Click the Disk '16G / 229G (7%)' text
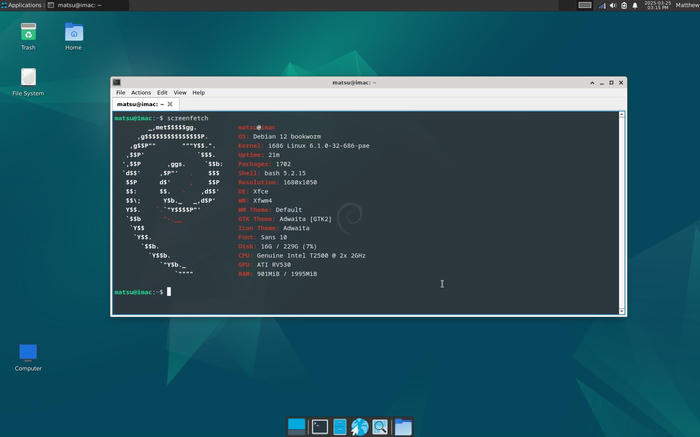 [288, 246]
